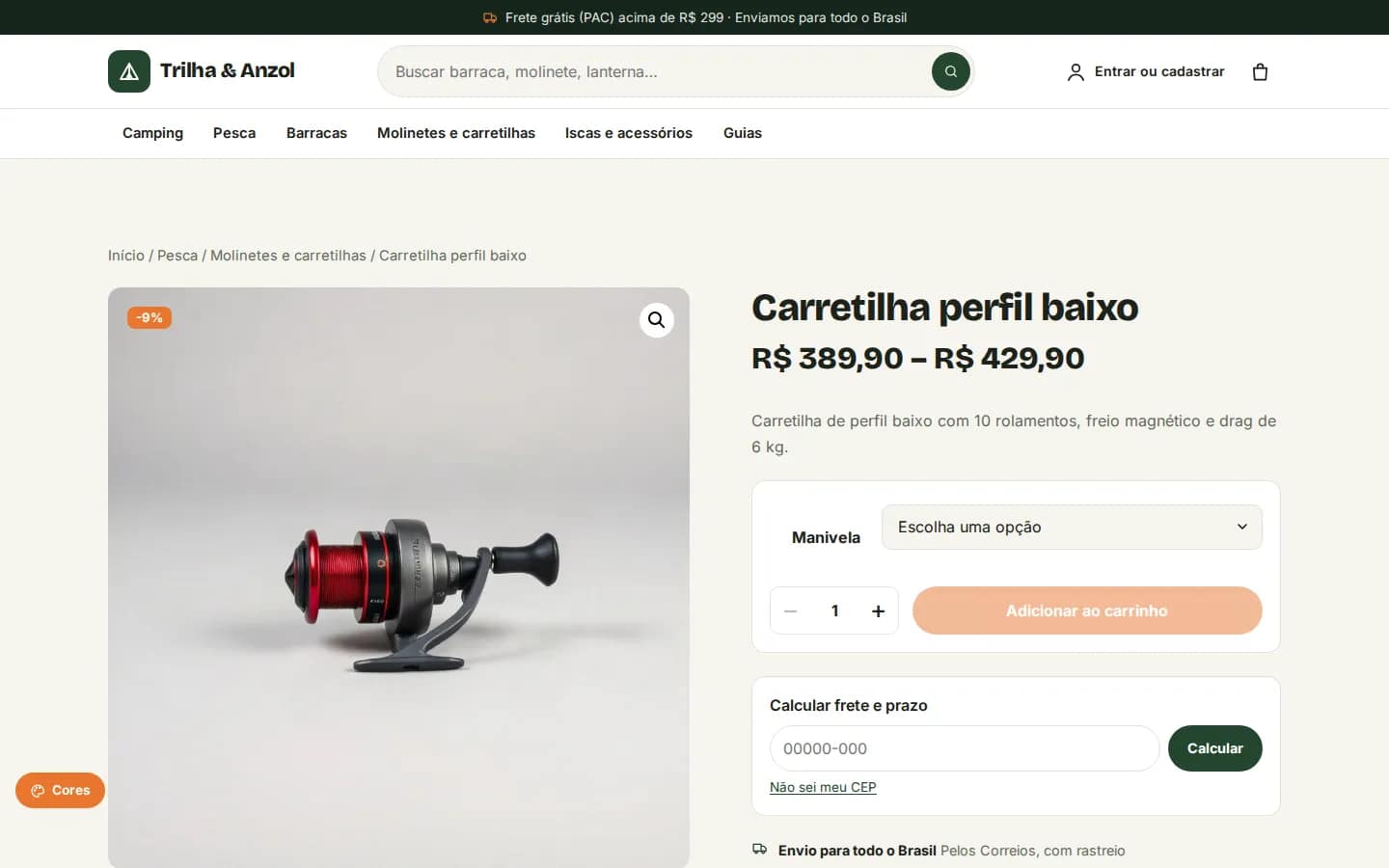
Task: Open the Camping menu
Action: coord(152,133)
